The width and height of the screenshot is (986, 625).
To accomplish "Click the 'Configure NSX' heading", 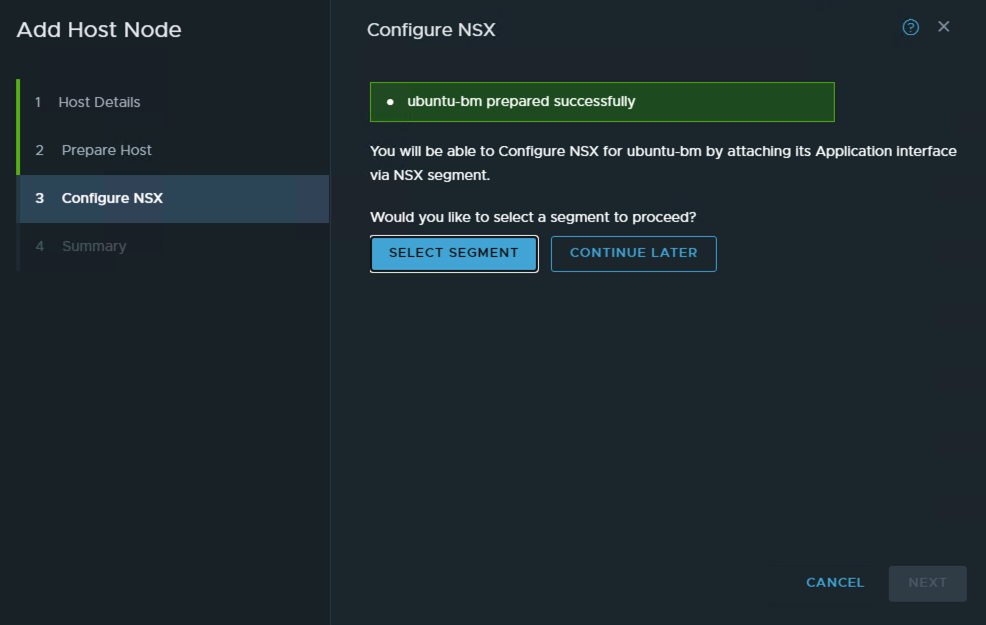I will click(x=431, y=30).
